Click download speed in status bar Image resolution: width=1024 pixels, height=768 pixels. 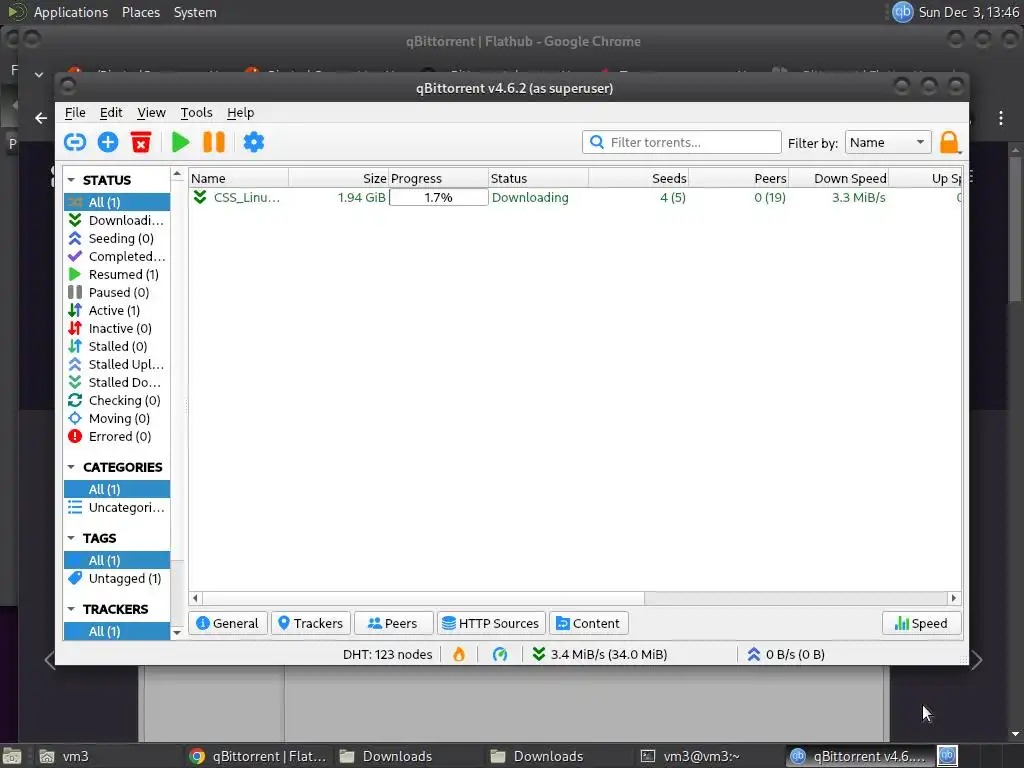[600, 654]
